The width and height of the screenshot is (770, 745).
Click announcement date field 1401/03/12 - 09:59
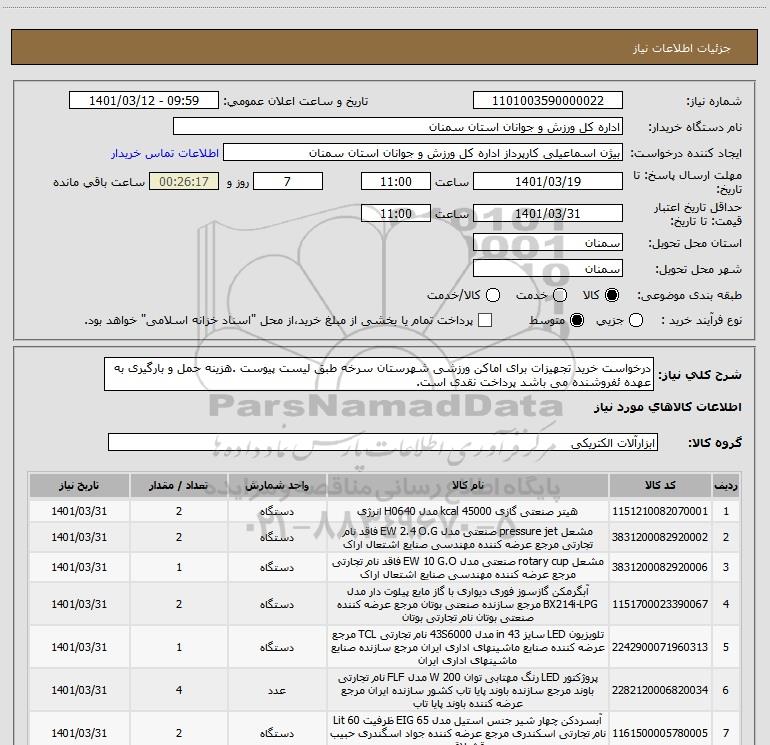tap(144, 101)
